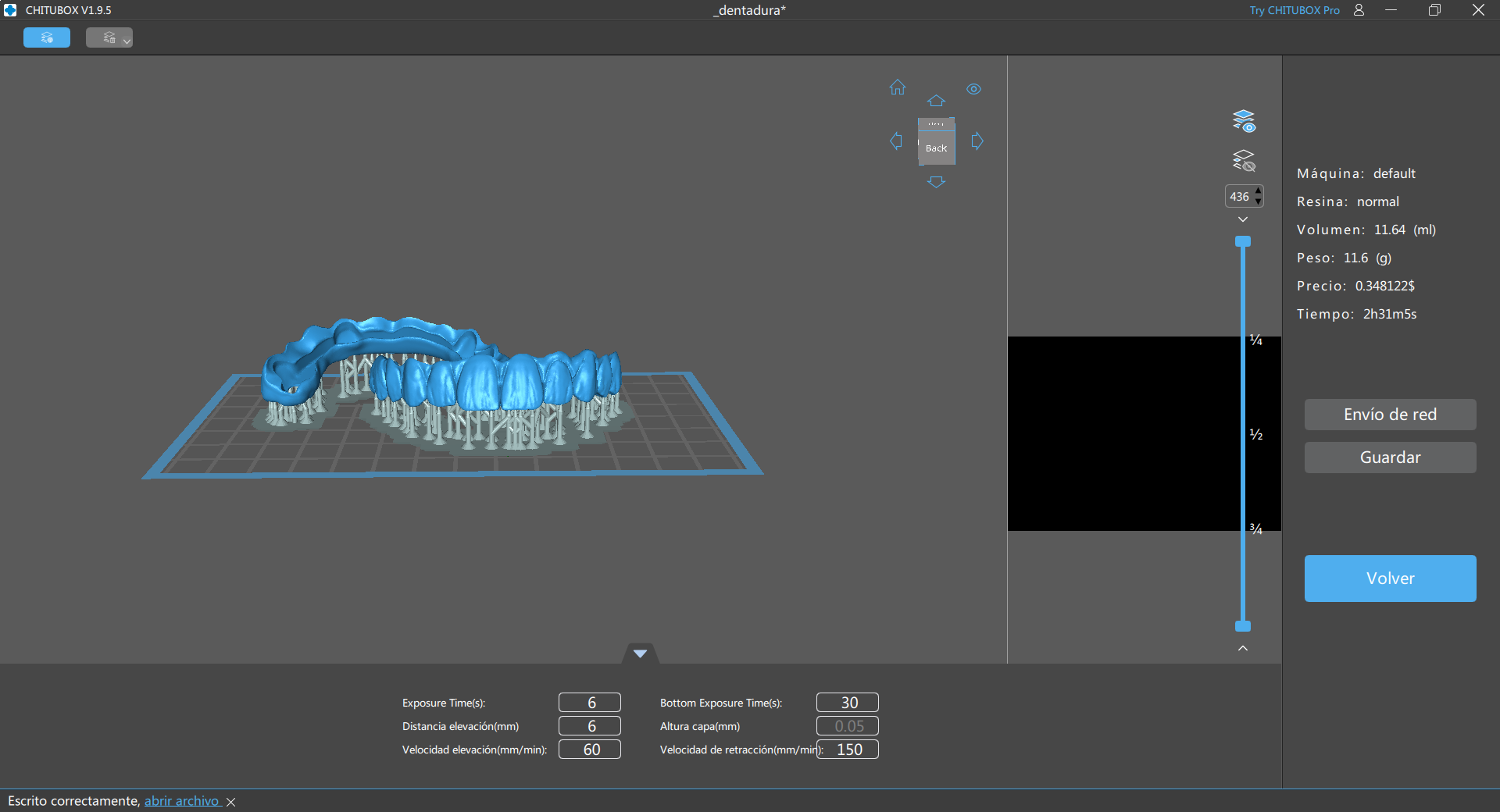Viewport: 1500px width, 812px height.
Task: Decrease layer number with the down stepper
Action: tap(1258, 201)
